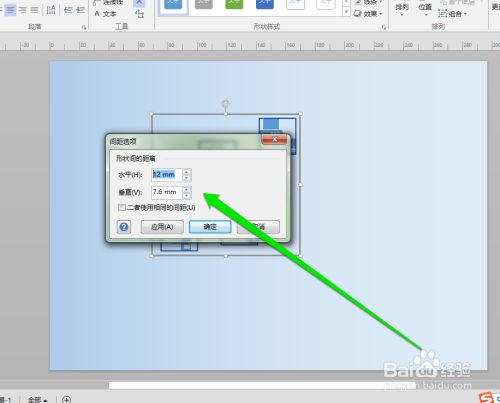The width and height of the screenshot is (500, 403).
Task: Open the 组合 group dropdown
Action: click(x=453, y=14)
